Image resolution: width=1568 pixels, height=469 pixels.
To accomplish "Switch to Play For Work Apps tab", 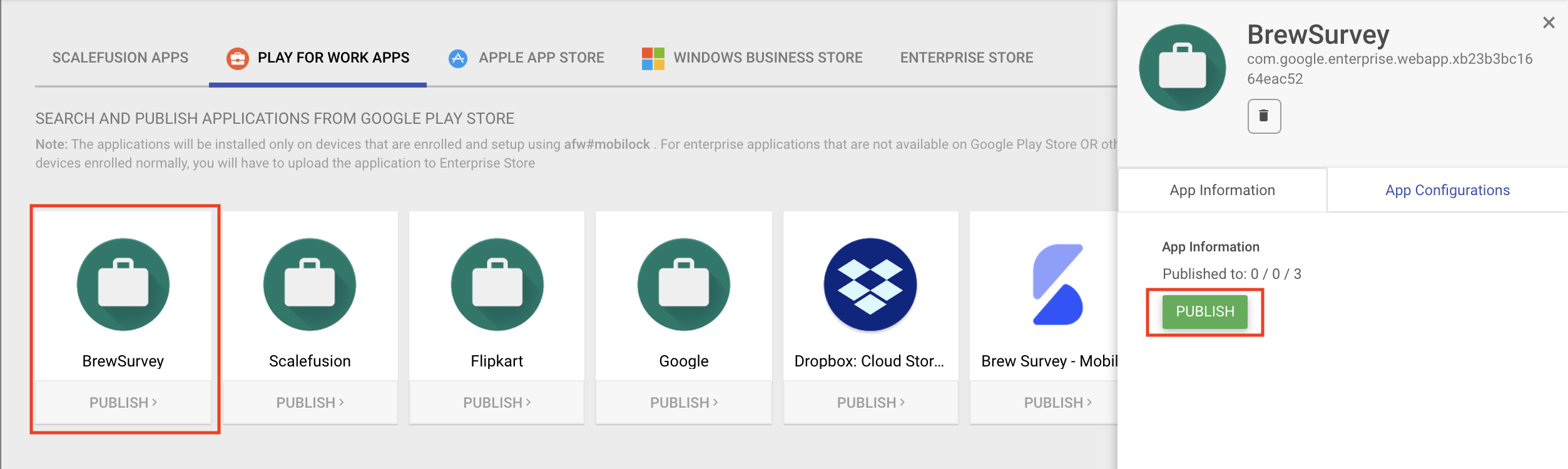I will tap(318, 58).
